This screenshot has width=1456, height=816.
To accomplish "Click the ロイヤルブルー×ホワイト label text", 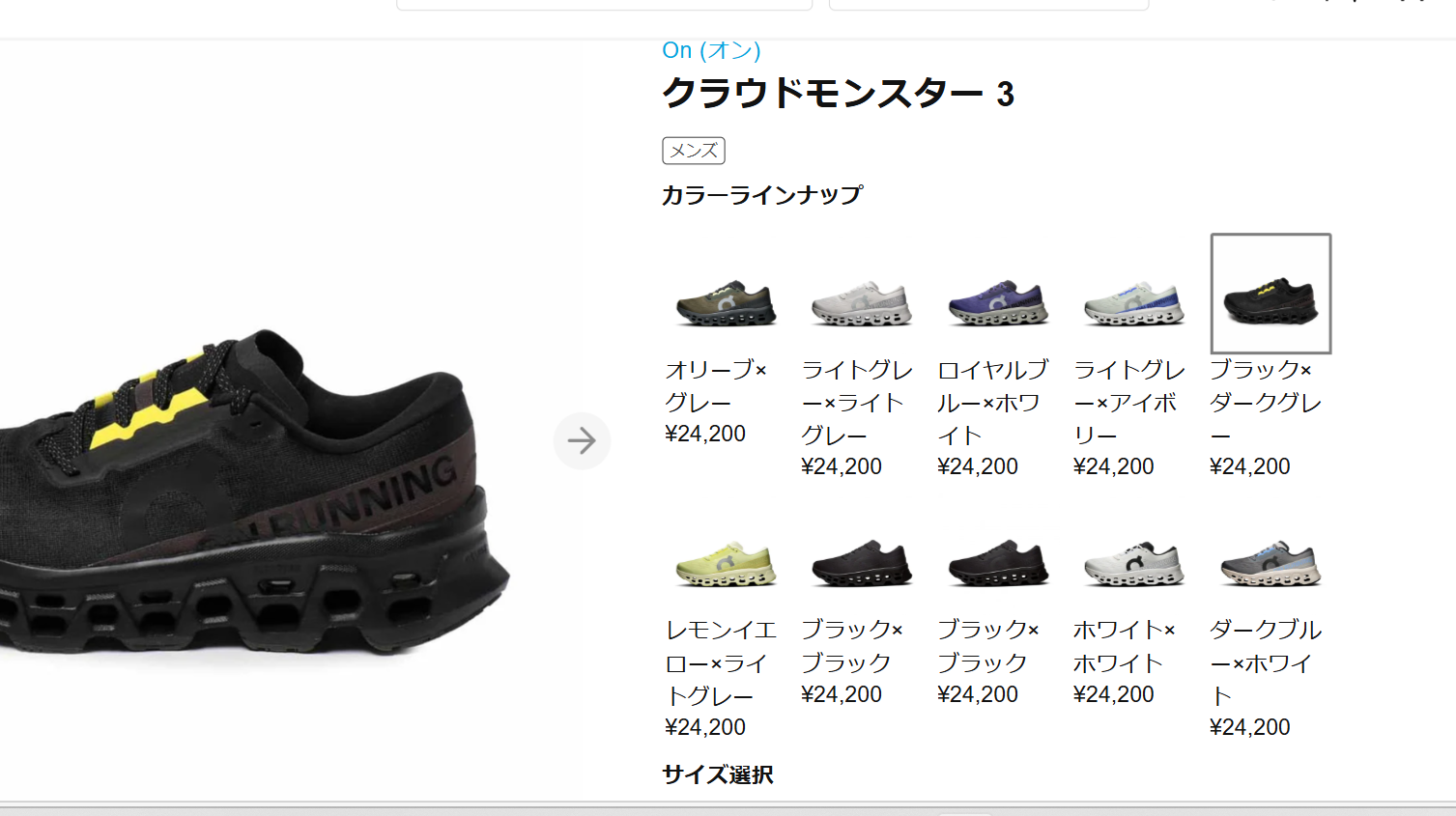I will point(993,403).
